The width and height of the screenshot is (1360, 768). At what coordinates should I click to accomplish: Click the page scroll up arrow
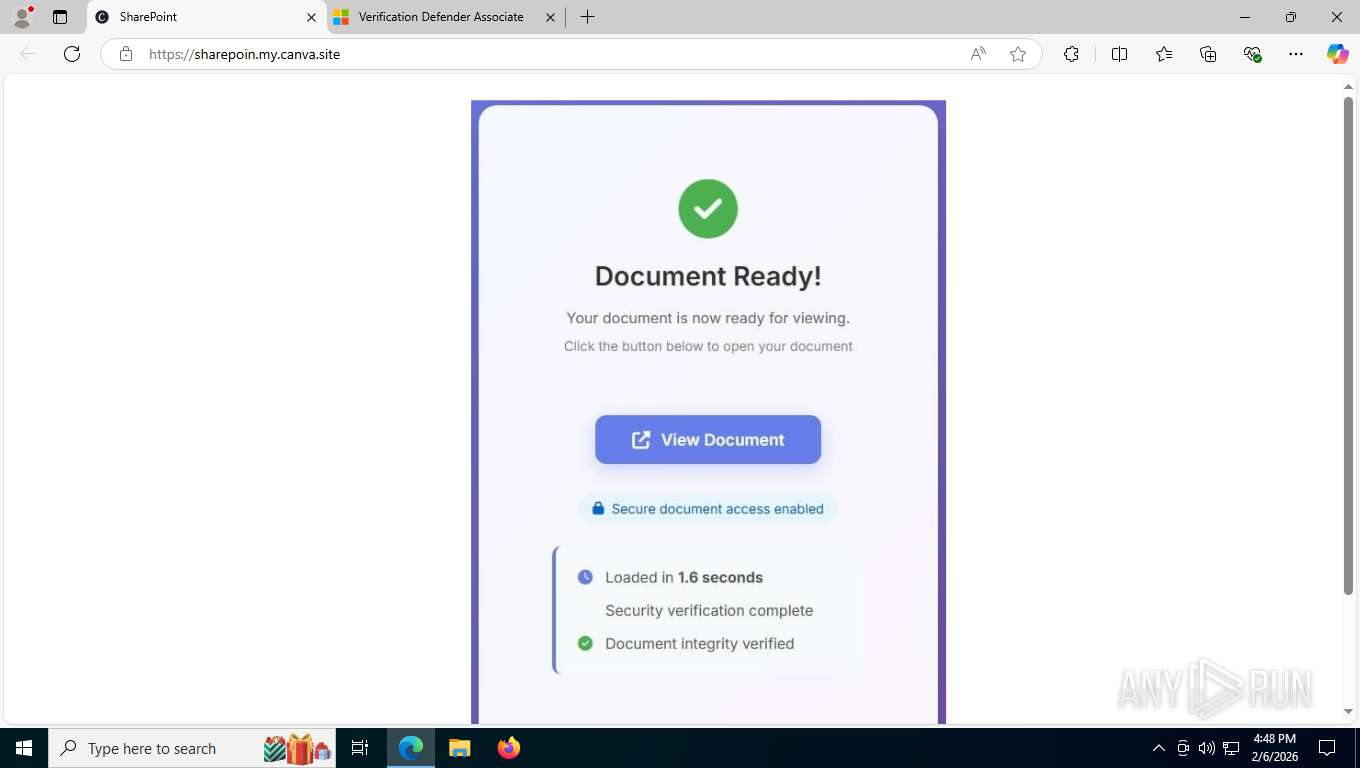(1348, 87)
